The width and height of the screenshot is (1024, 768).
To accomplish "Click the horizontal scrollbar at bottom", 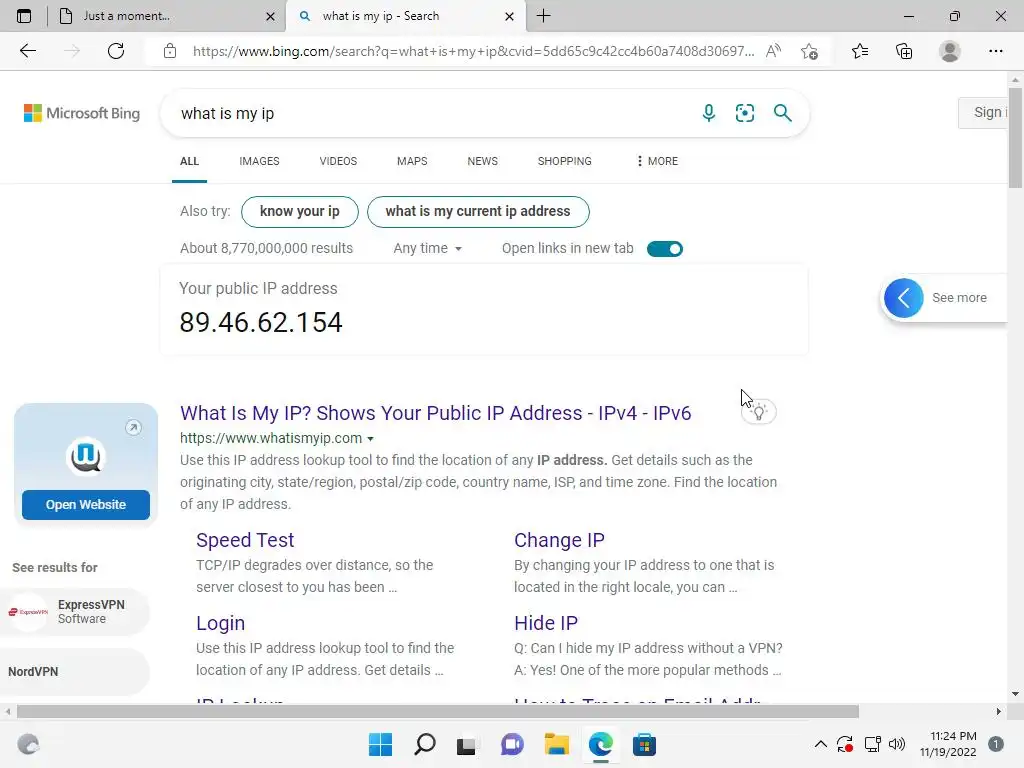I will 438,711.
